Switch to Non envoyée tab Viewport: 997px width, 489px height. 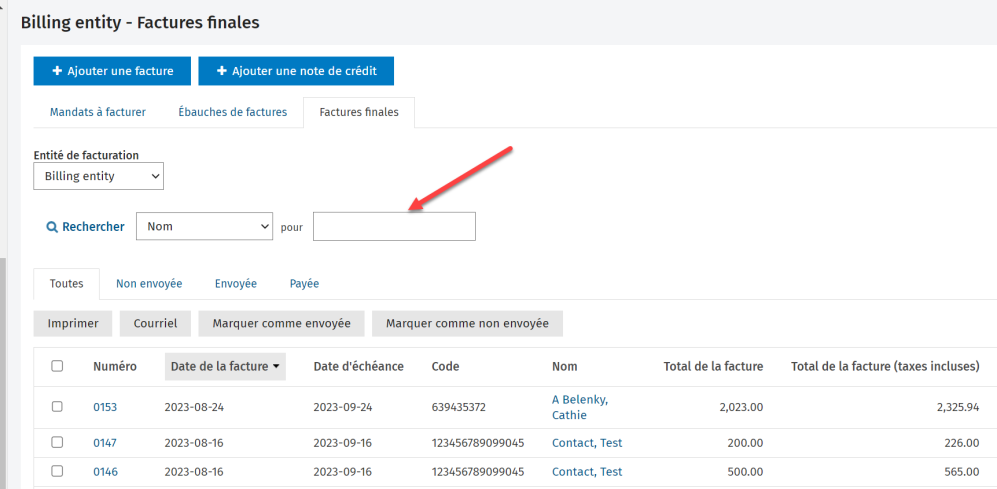(x=149, y=284)
